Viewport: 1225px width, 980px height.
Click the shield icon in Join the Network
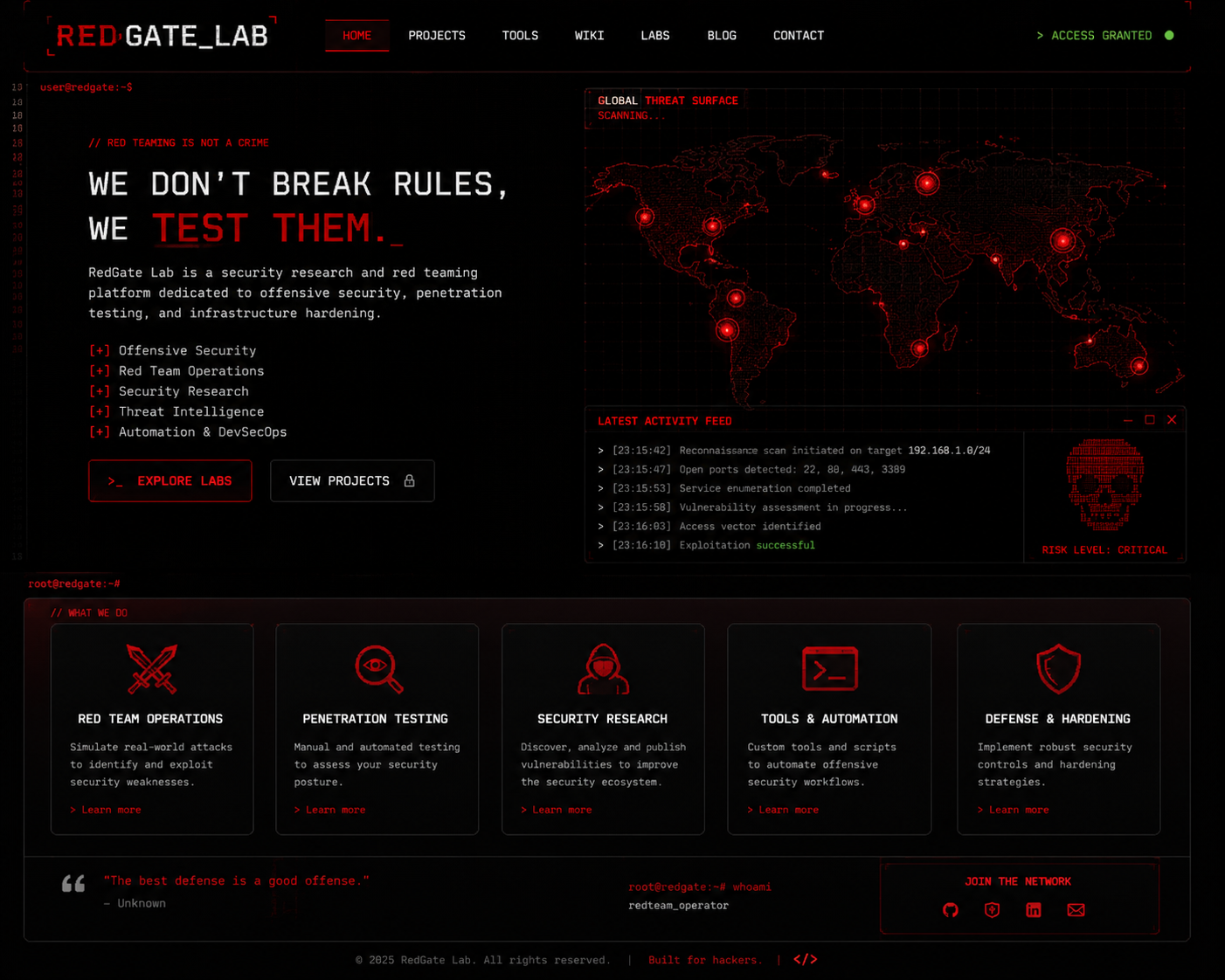click(x=992, y=910)
